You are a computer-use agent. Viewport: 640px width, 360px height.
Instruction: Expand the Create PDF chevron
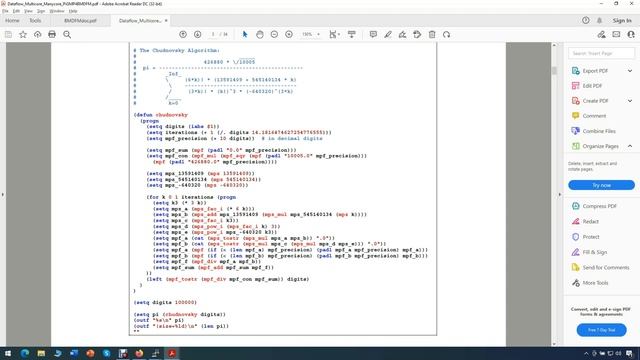pos(630,101)
